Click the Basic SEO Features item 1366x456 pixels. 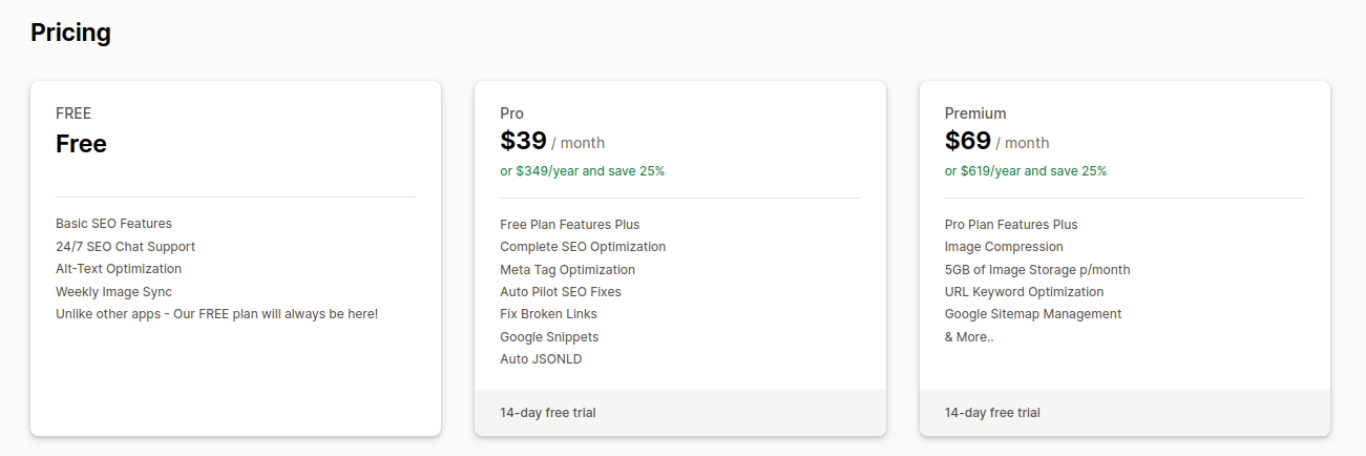(114, 224)
